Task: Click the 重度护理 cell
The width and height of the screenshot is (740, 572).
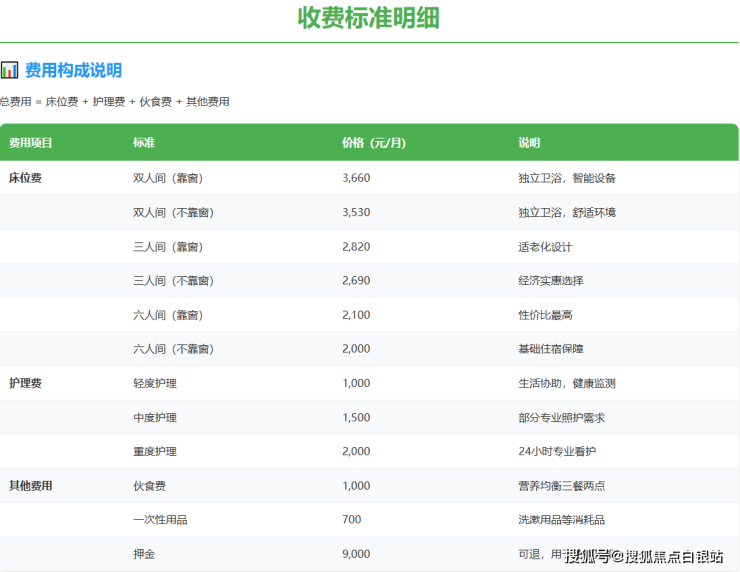Action: tap(154, 451)
